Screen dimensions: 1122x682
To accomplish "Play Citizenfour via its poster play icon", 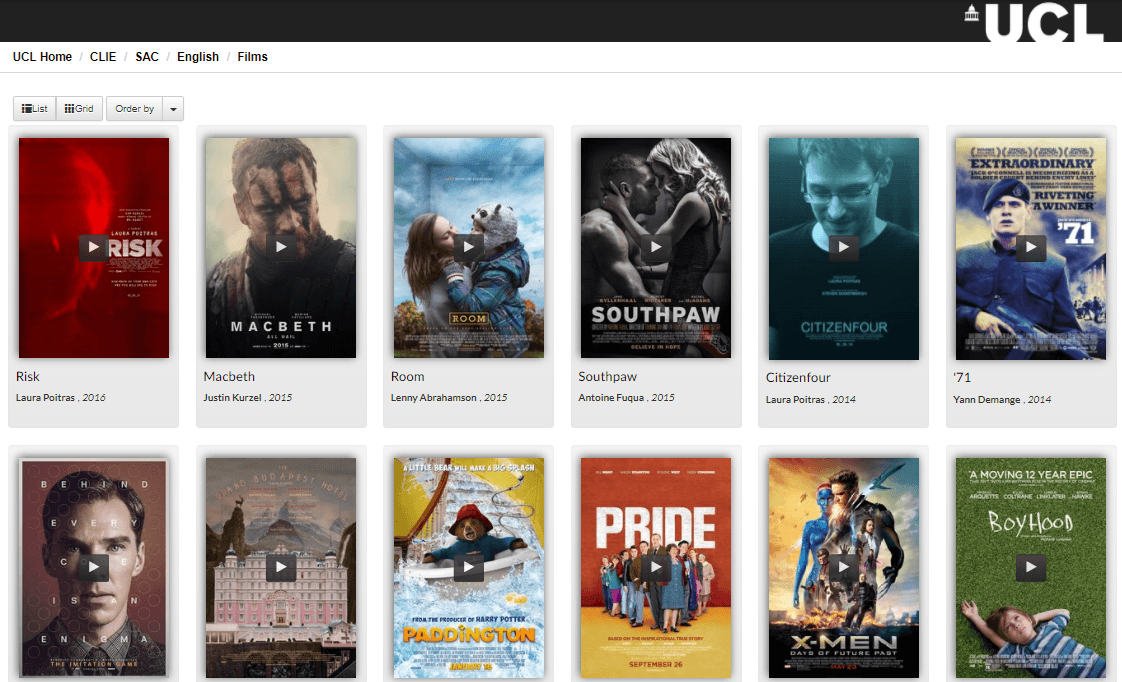I will click(x=844, y=248).
